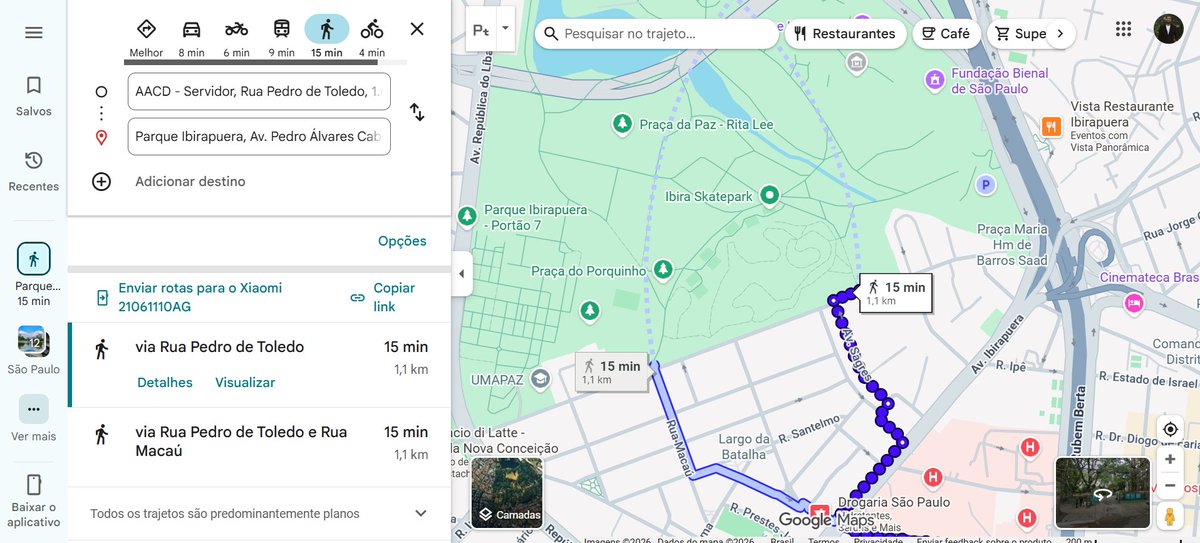
Task: Collapse the side panel arrow
Action: [x=461, y=273]
